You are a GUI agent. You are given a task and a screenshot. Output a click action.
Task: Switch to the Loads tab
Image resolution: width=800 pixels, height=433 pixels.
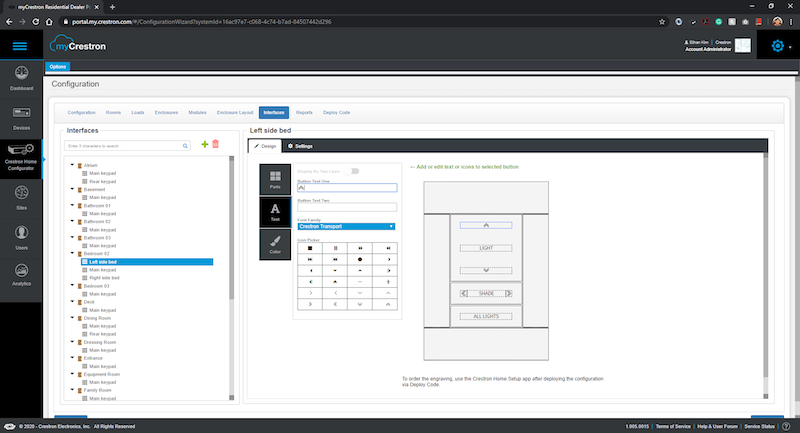point(138,113)
